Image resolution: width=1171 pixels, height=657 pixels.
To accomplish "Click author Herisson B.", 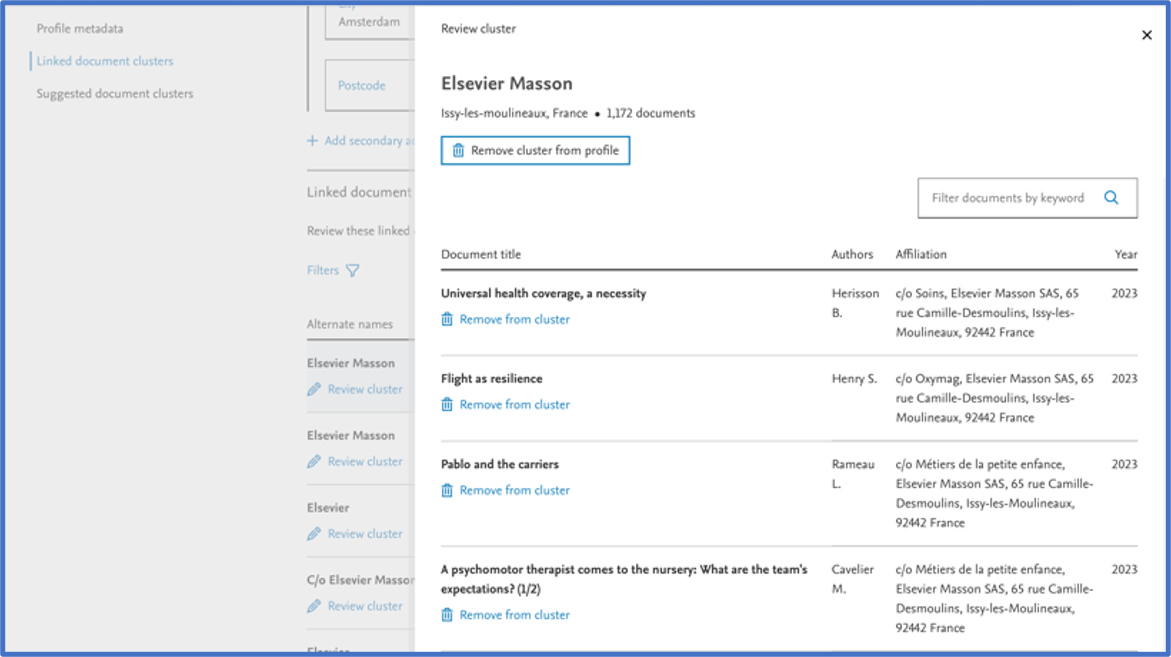I will (855, 303).
